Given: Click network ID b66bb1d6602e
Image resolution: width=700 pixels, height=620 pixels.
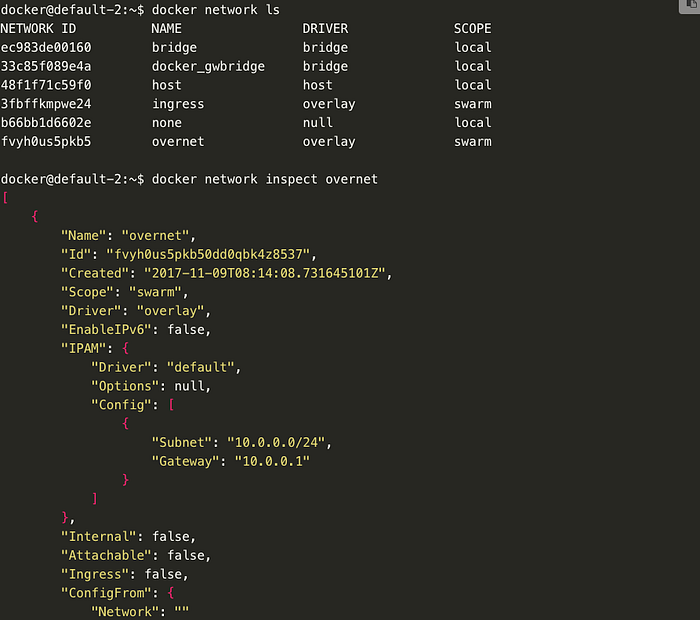Looking at the screenshot, I should [46, 123].
